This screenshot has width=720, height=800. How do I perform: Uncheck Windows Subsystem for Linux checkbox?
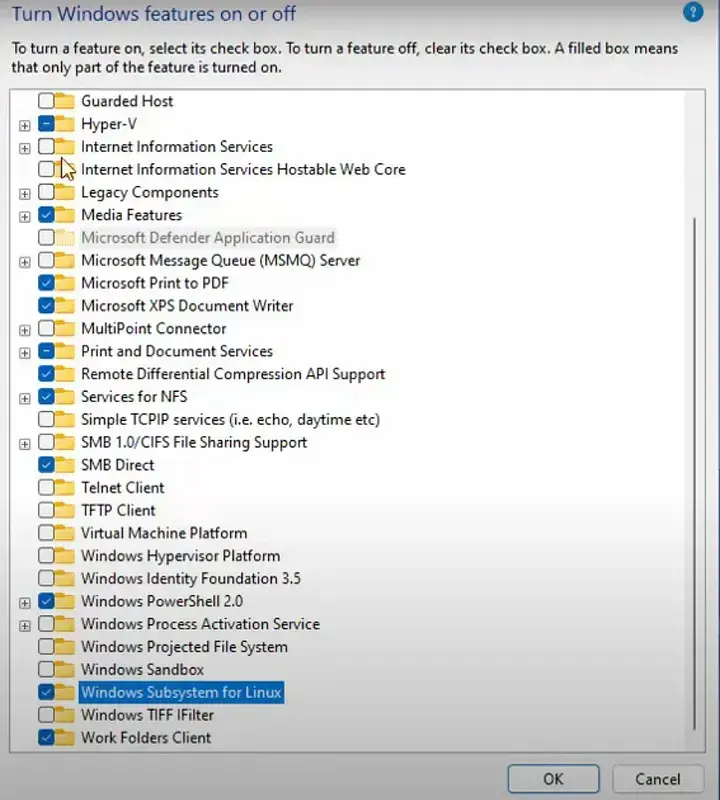pyautogui.click(x=46, y=692)
